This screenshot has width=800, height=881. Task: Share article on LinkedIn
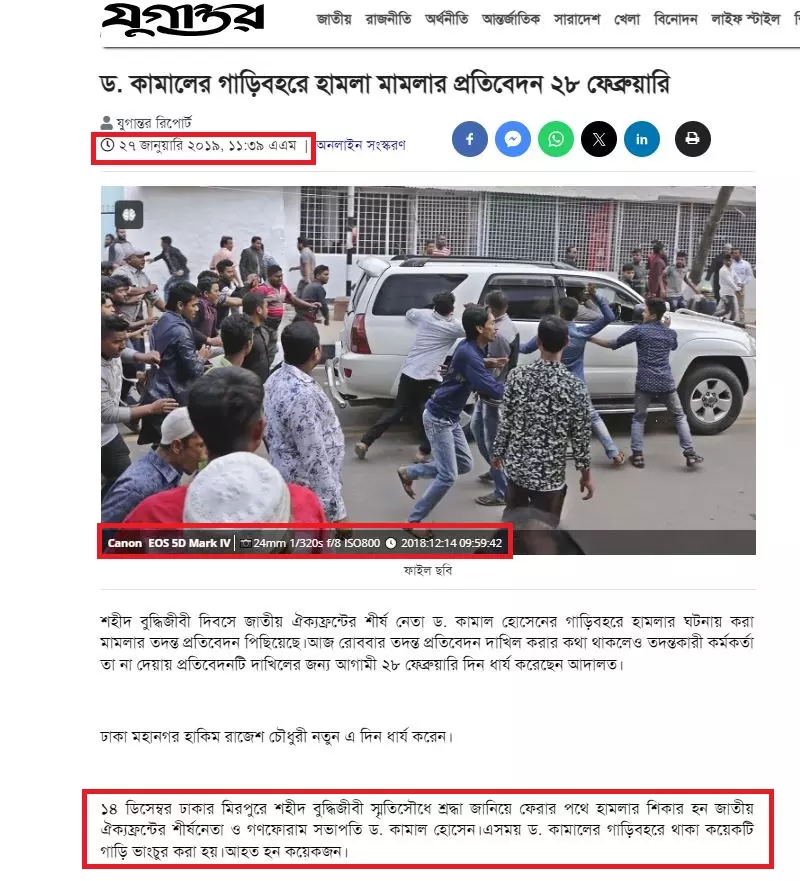[x=642, y=139]
